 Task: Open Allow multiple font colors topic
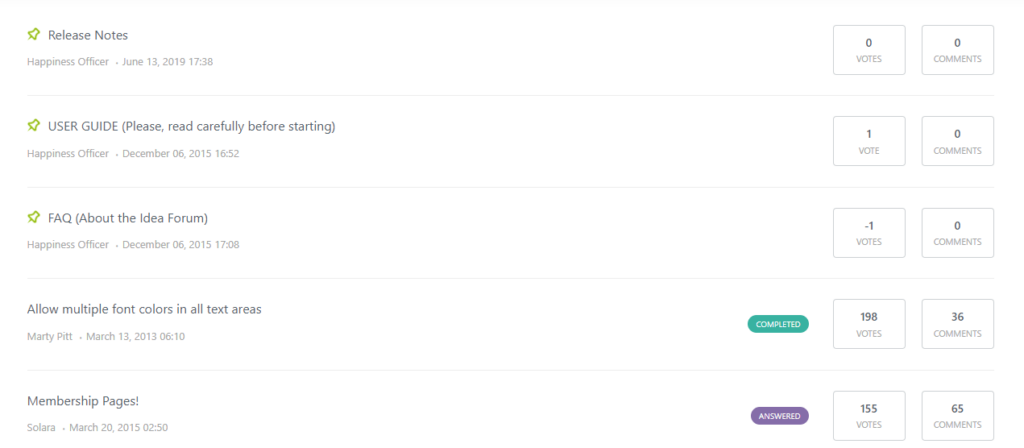click(x=144, y=310)
